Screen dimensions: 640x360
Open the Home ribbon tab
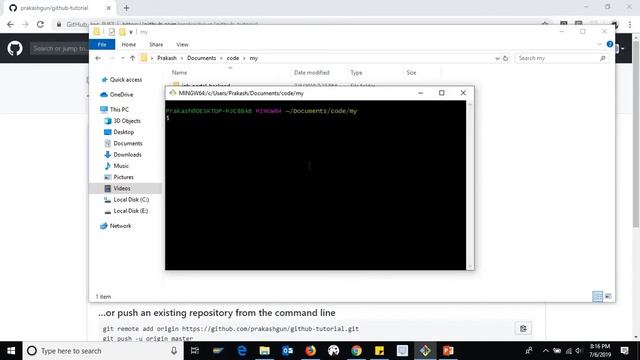(129, 44)
